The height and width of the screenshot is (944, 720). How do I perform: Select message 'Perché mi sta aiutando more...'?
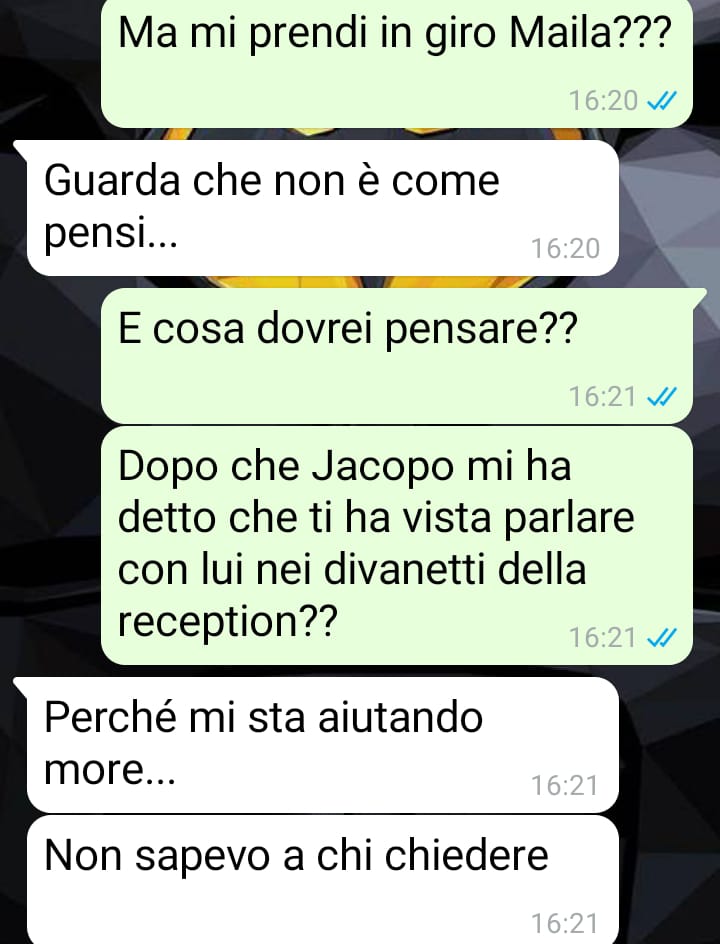pos(323,745)
